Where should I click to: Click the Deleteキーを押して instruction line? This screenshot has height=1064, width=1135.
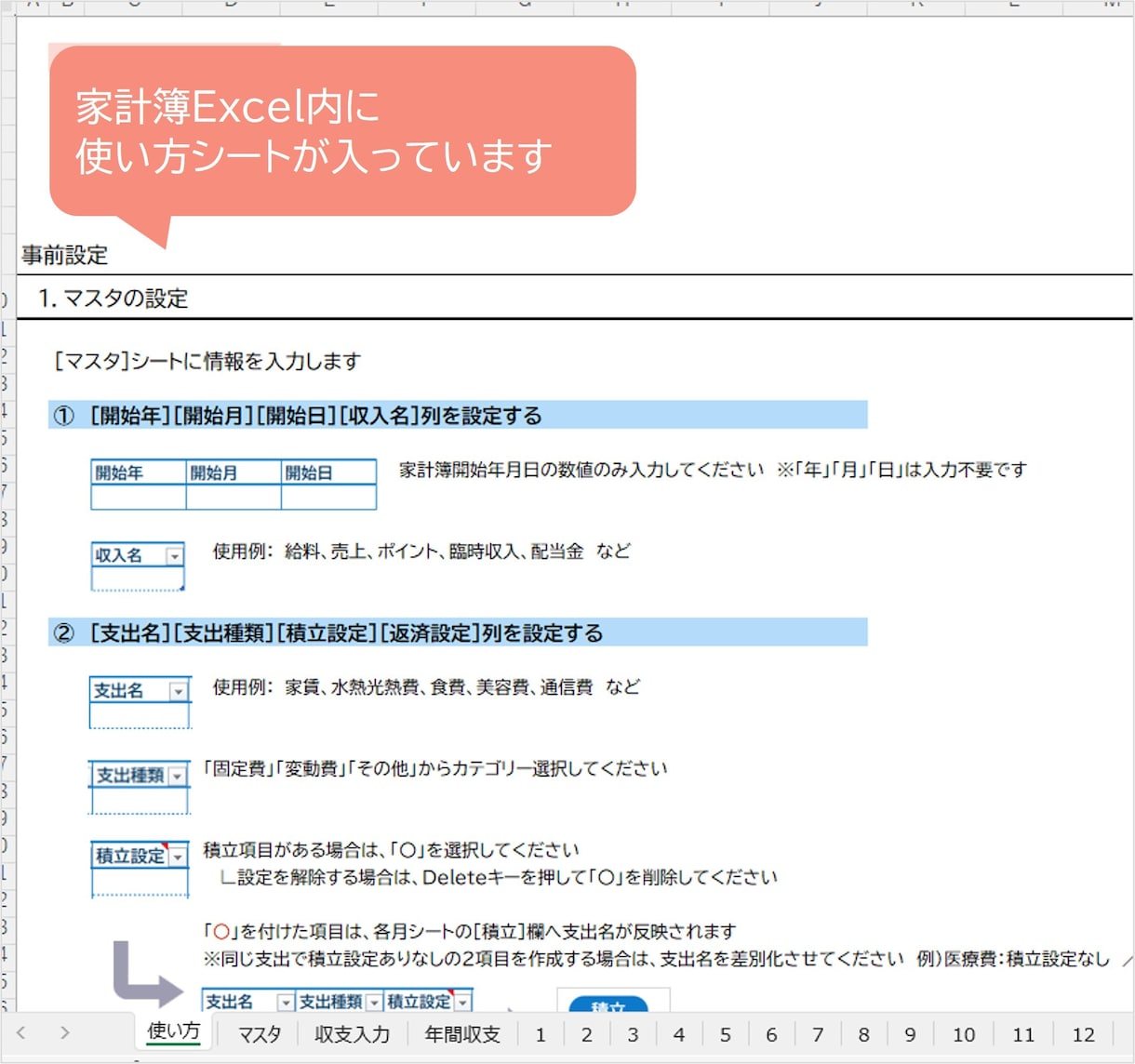499,876
